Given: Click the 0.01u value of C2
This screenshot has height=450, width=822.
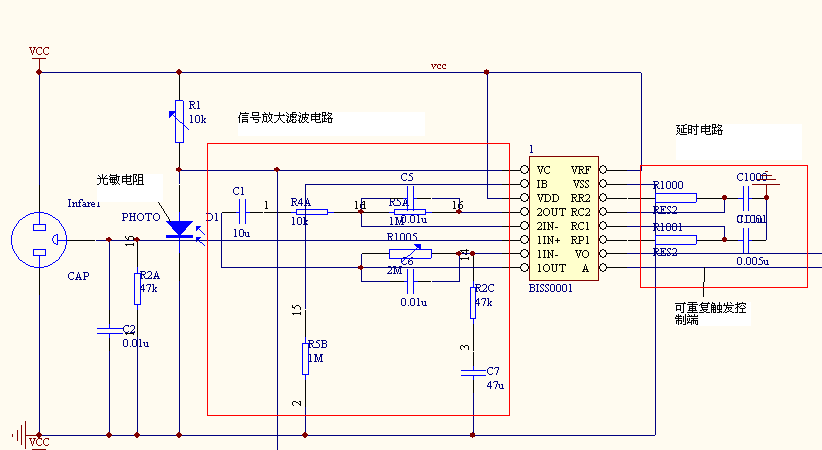Looking at the screenshot, I should pos(136,344).
